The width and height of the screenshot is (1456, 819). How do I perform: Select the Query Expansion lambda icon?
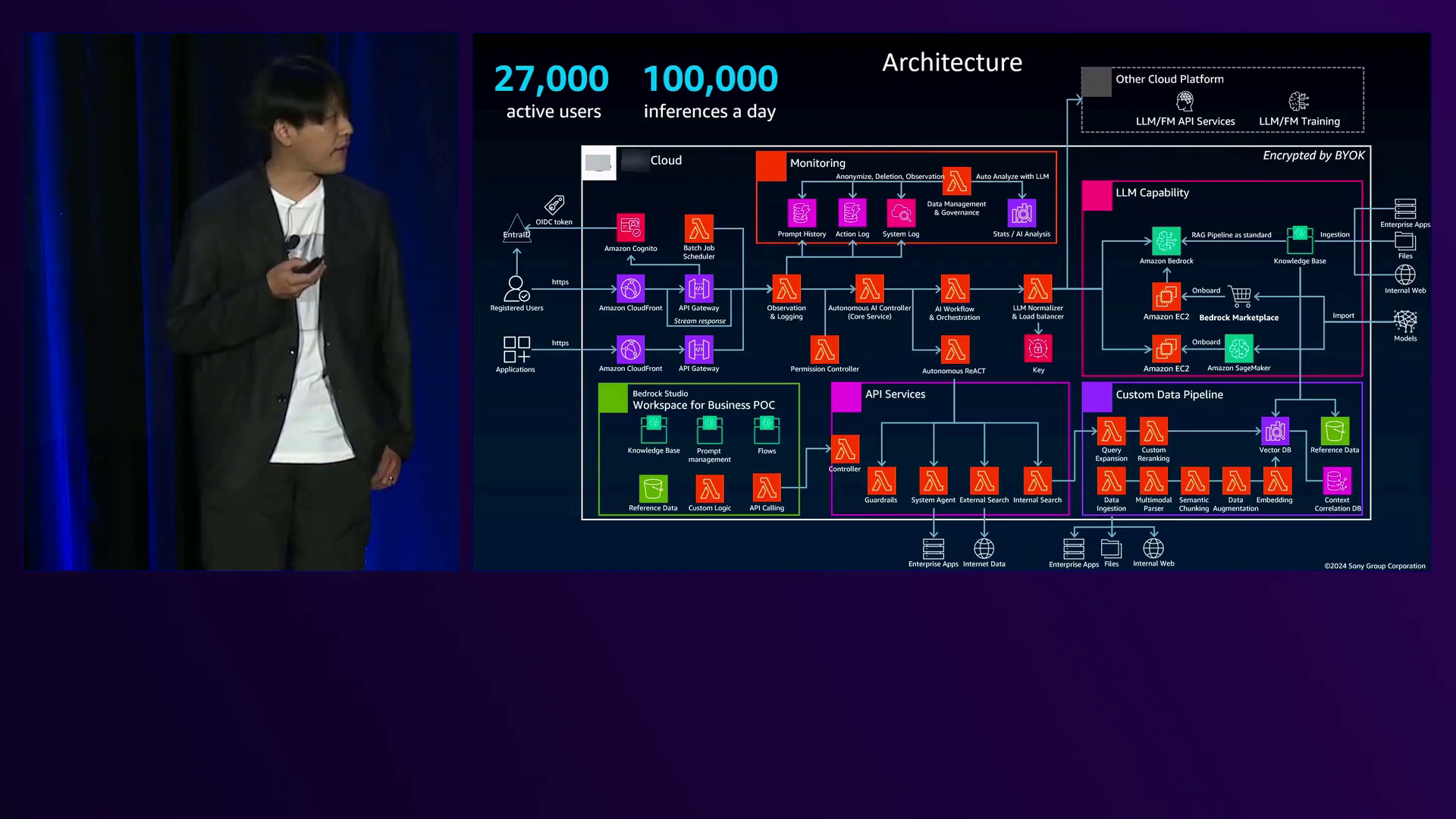(1111, 431)
